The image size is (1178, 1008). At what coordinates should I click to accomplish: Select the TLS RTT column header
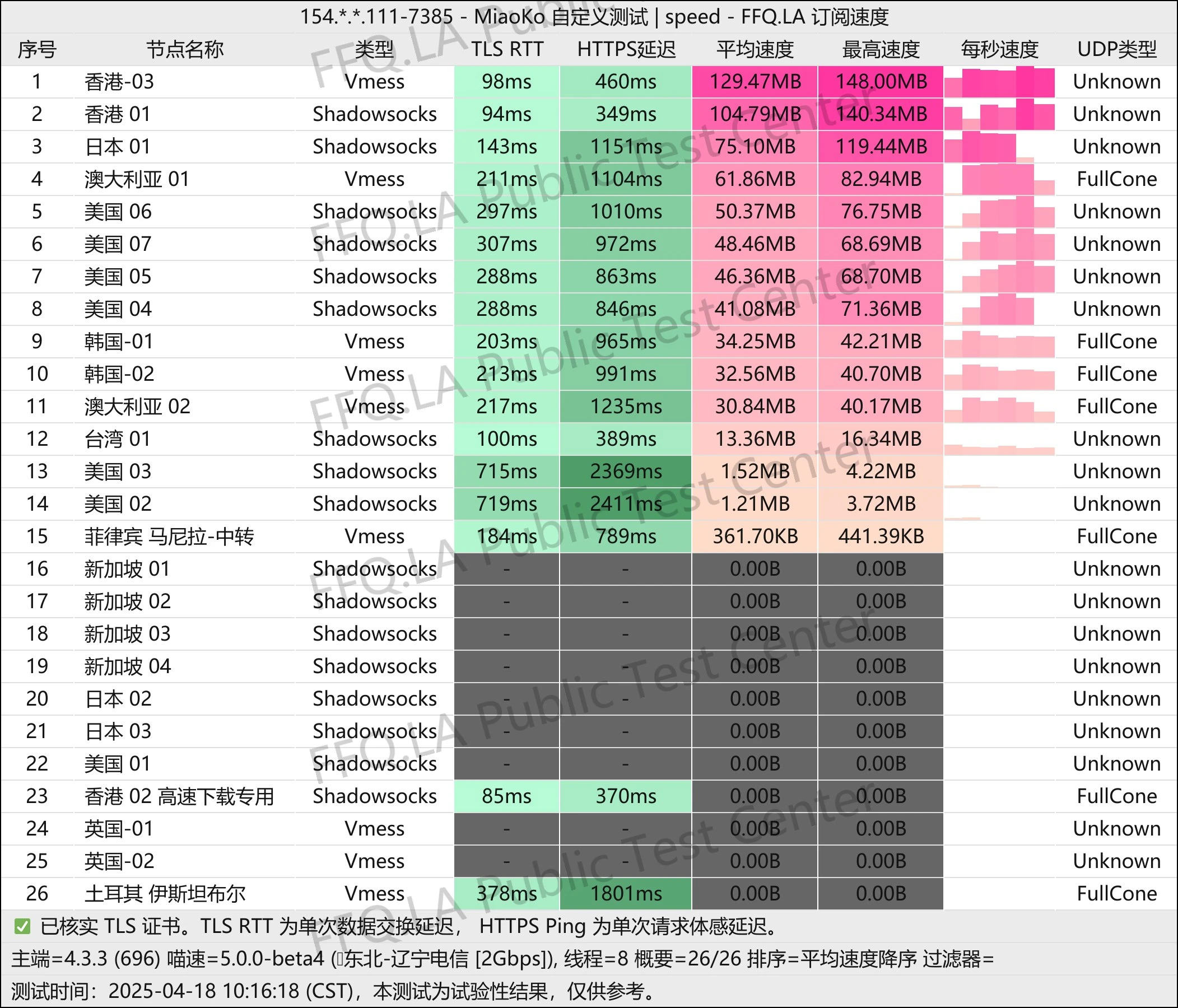click(507, 49)
